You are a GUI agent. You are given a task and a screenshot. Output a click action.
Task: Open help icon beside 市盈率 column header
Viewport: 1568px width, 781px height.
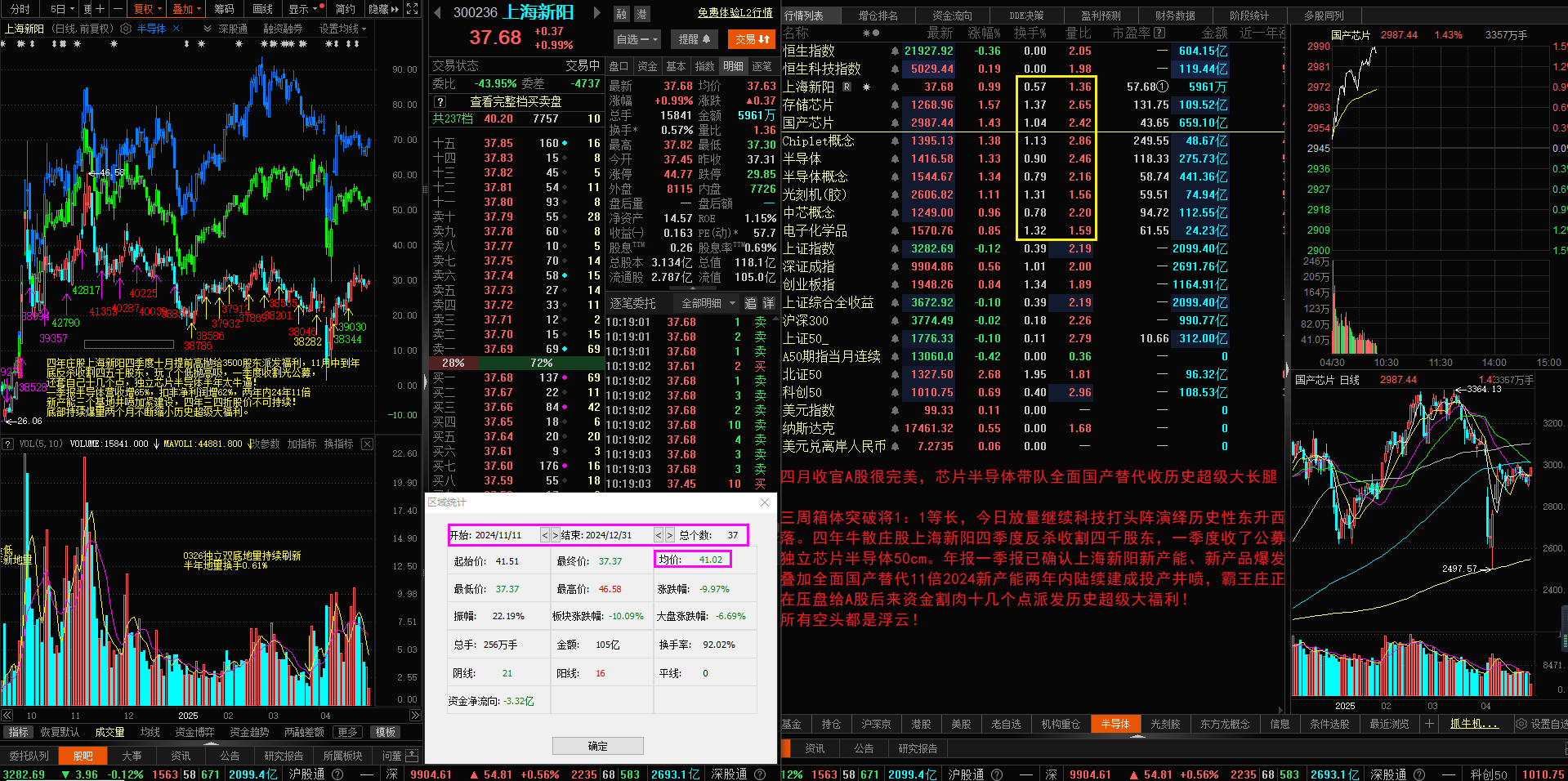1159,33
